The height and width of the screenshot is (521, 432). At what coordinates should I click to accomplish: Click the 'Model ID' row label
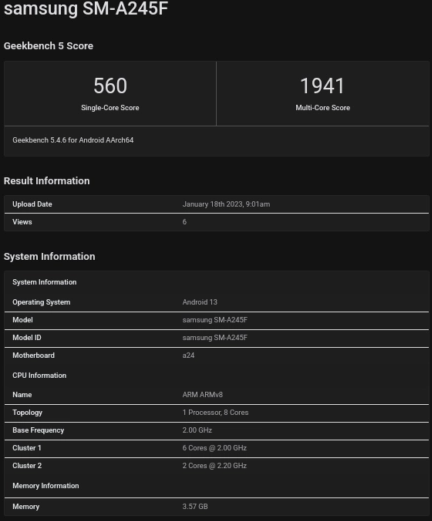[x=27, y=337]
